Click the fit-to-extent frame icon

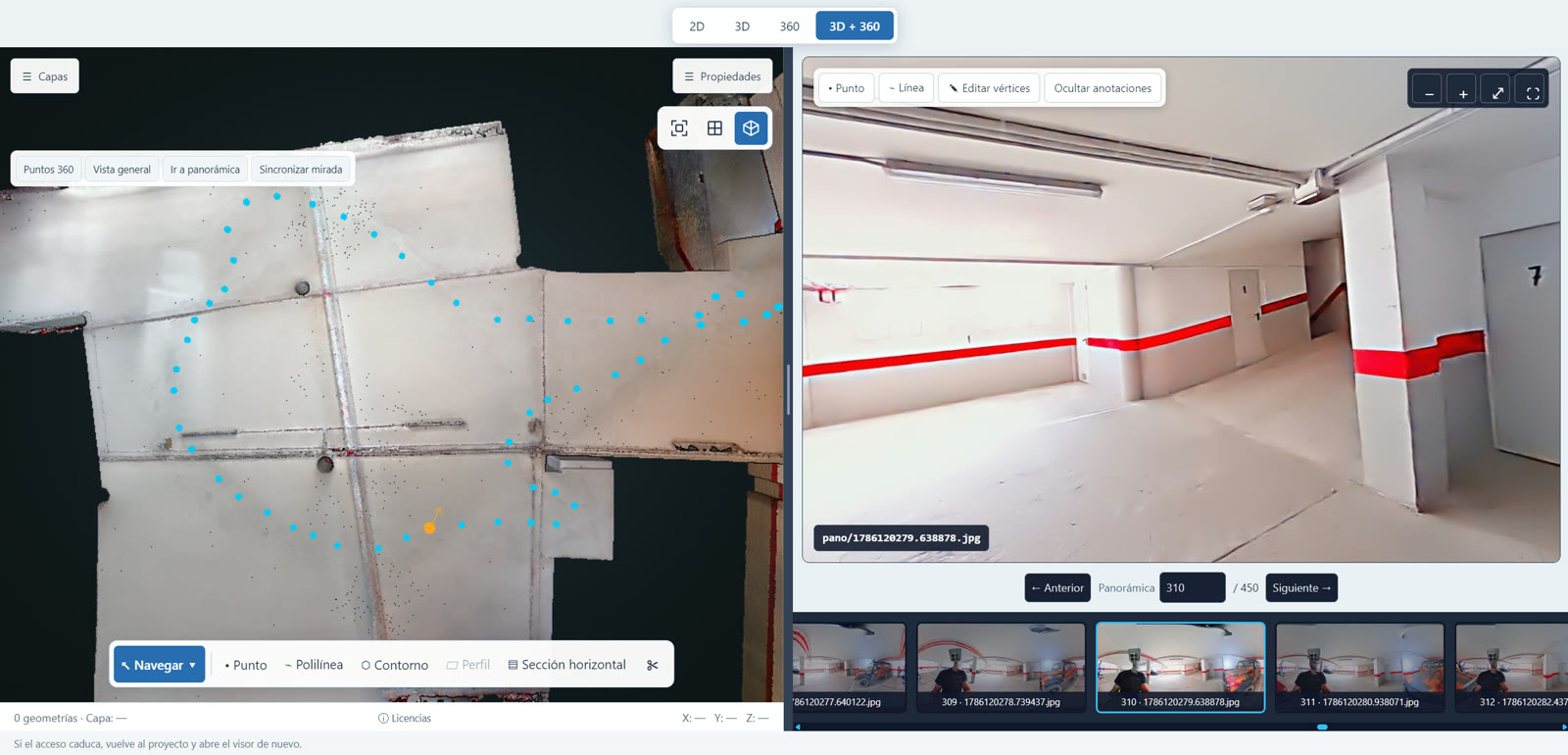pos(679,128)
